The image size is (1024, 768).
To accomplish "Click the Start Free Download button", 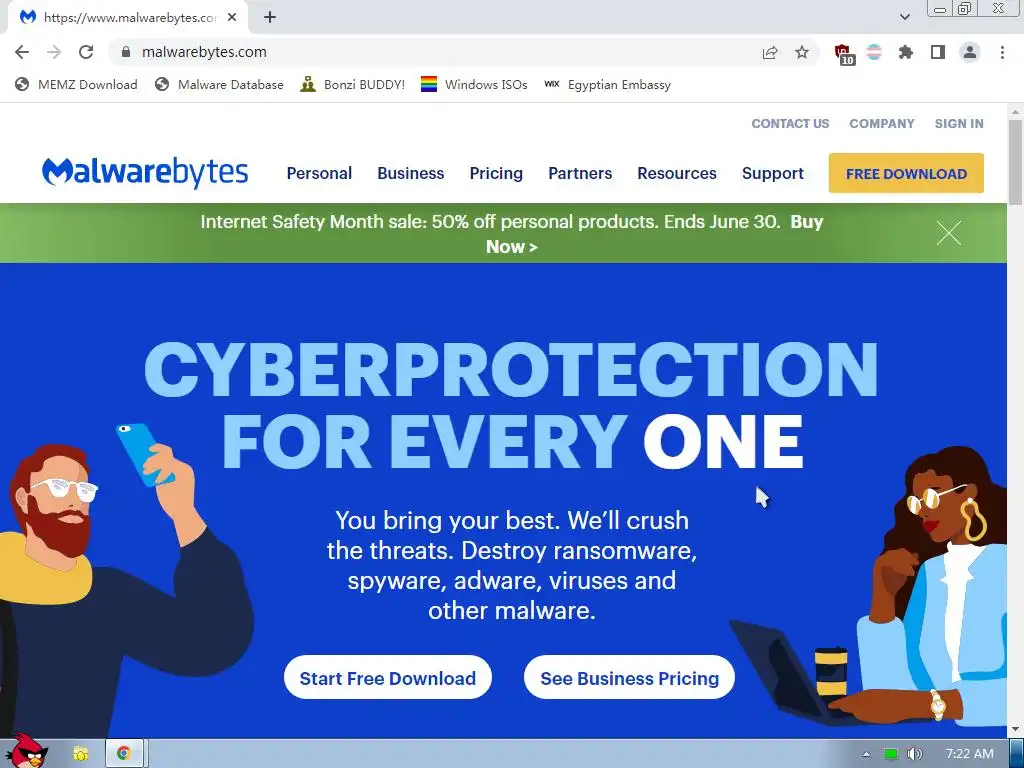I will pos(388,678).
